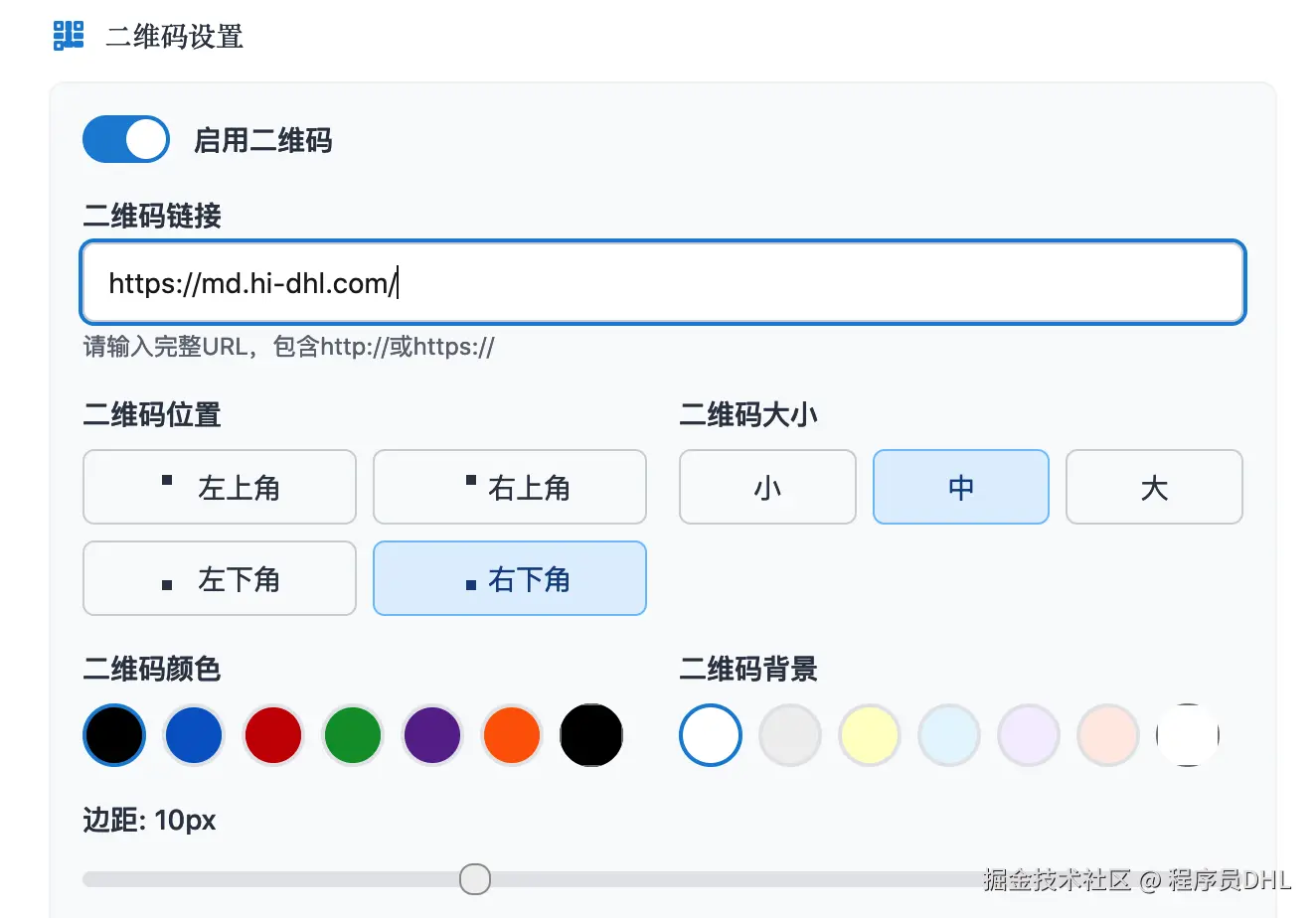Select the light yellow background swatch

(x=870, y=735)
